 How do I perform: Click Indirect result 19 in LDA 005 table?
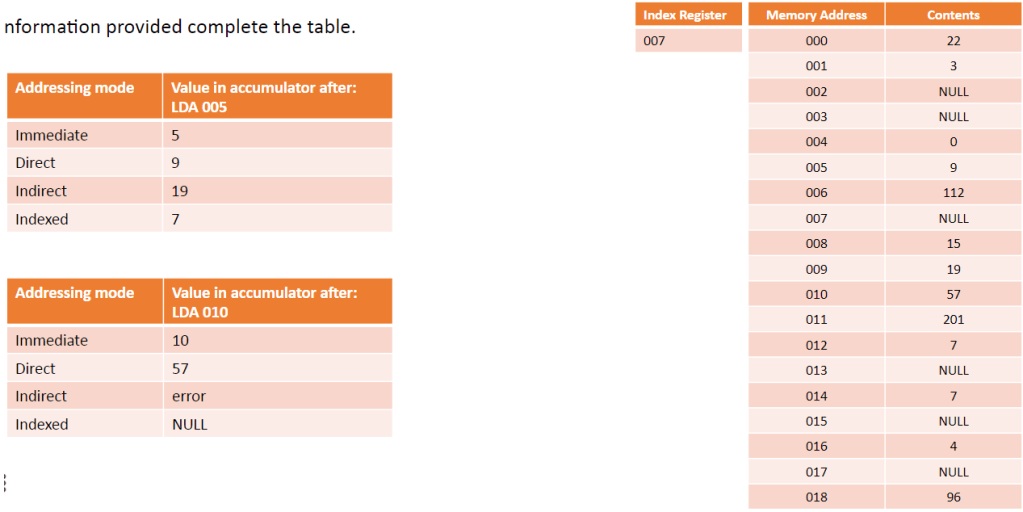tap(277, 191)
